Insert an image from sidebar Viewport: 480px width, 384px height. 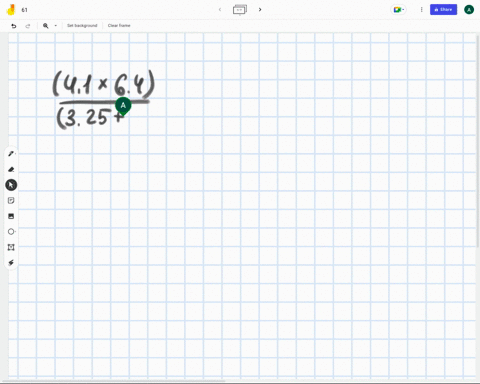tap(11, 216)
